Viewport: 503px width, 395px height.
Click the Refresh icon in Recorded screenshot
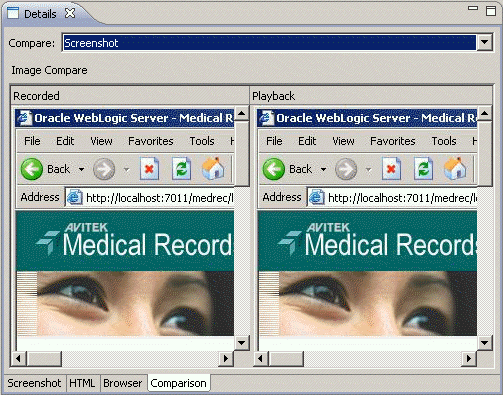pyautogui.click(x=181, y=169)
